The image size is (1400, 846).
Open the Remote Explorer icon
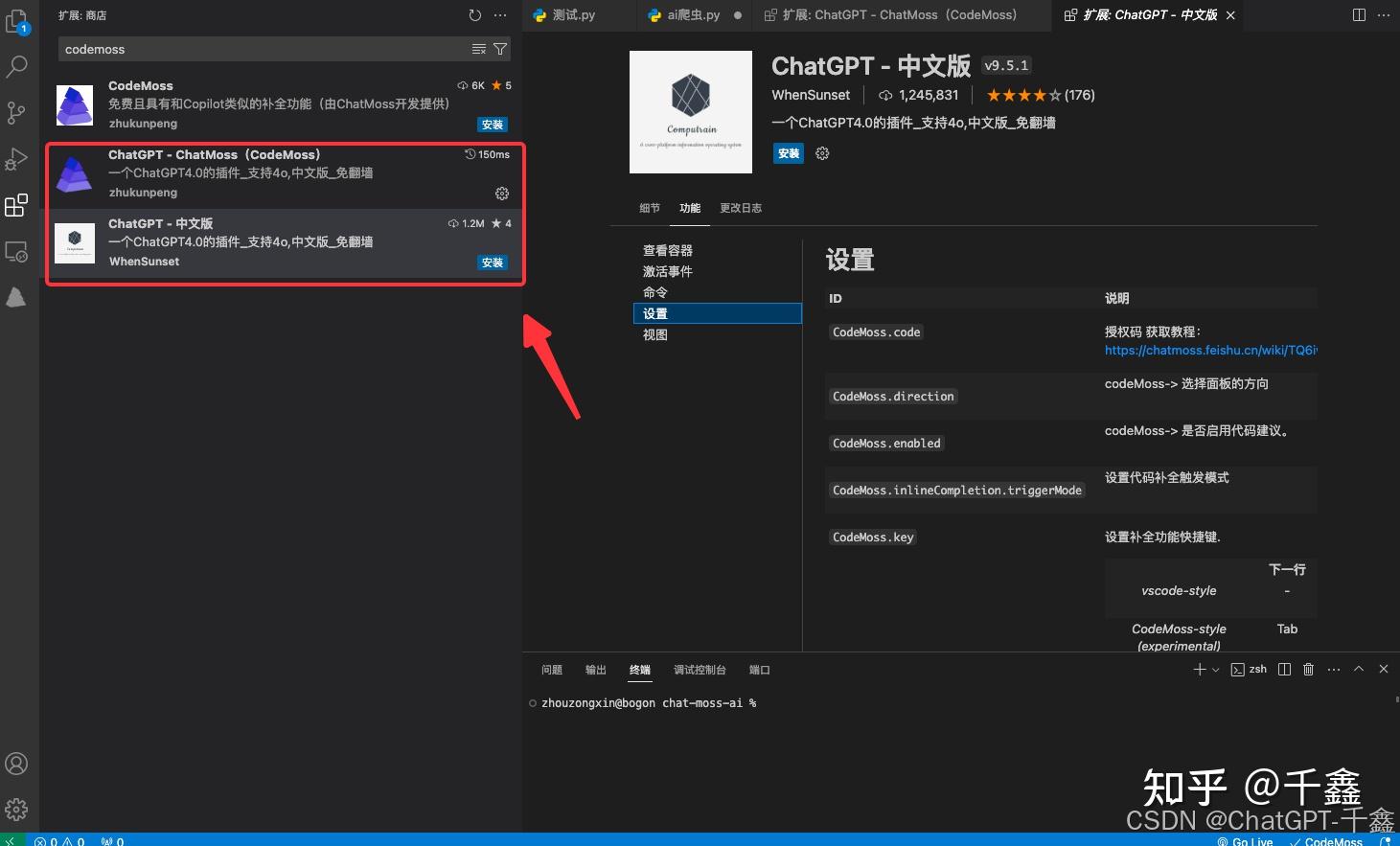point(16,251)
